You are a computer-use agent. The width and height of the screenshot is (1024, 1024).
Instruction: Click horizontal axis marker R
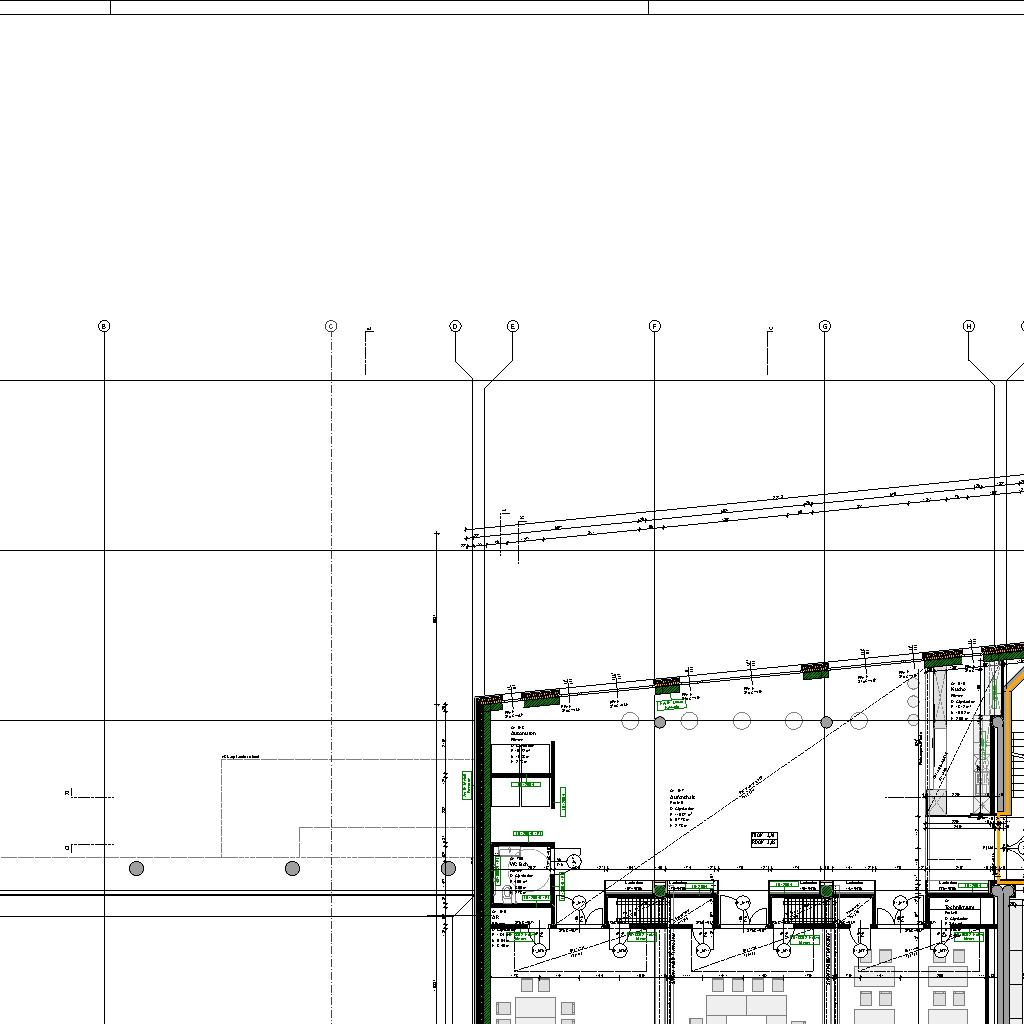coord(68,793)
